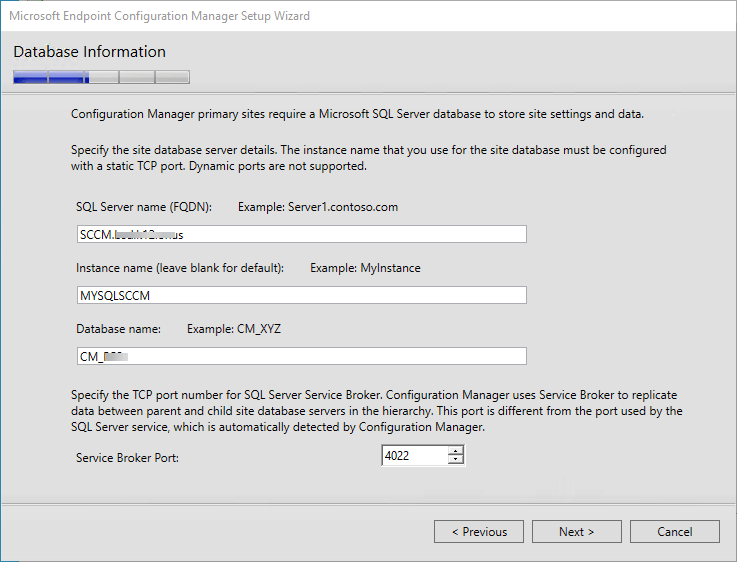Proceed with the Next button
The height and width of the screenshot is (562, 737).
point(577,531)
